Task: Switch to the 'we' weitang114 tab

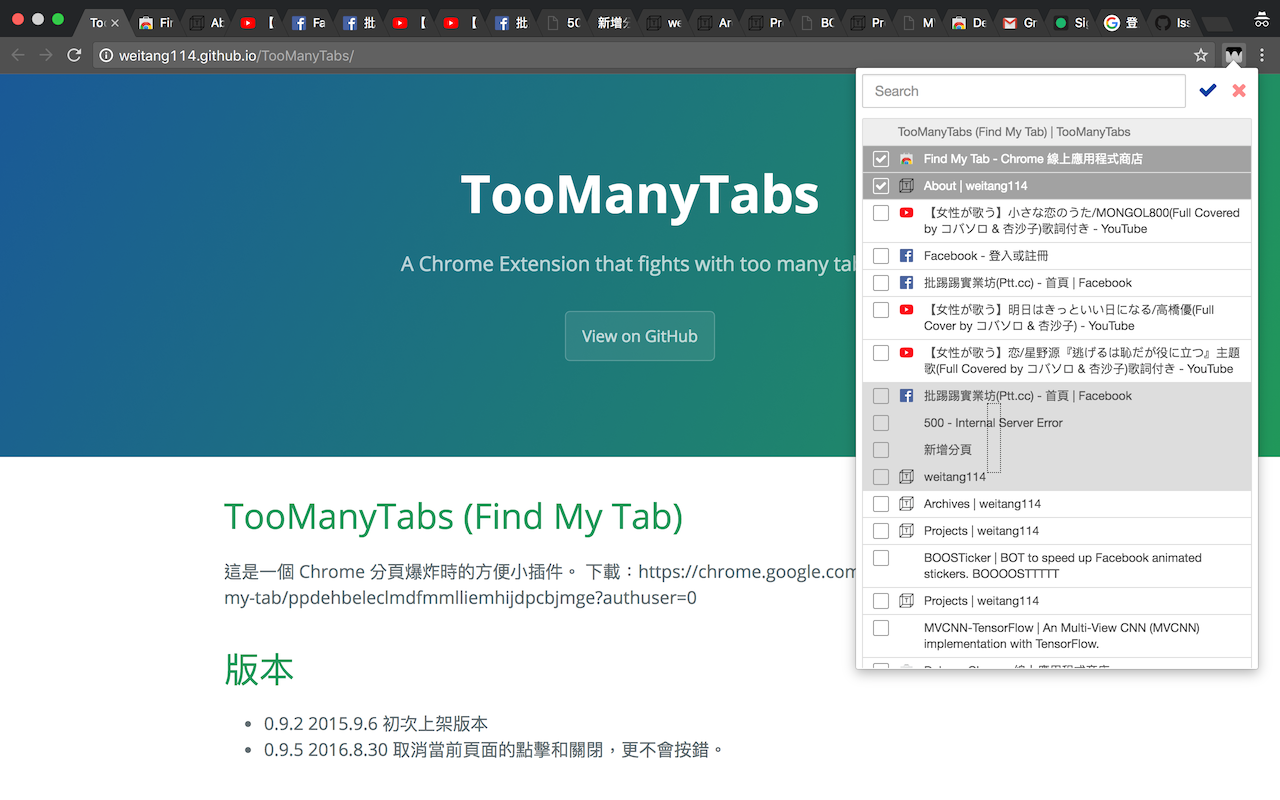Action: point(664,22)
